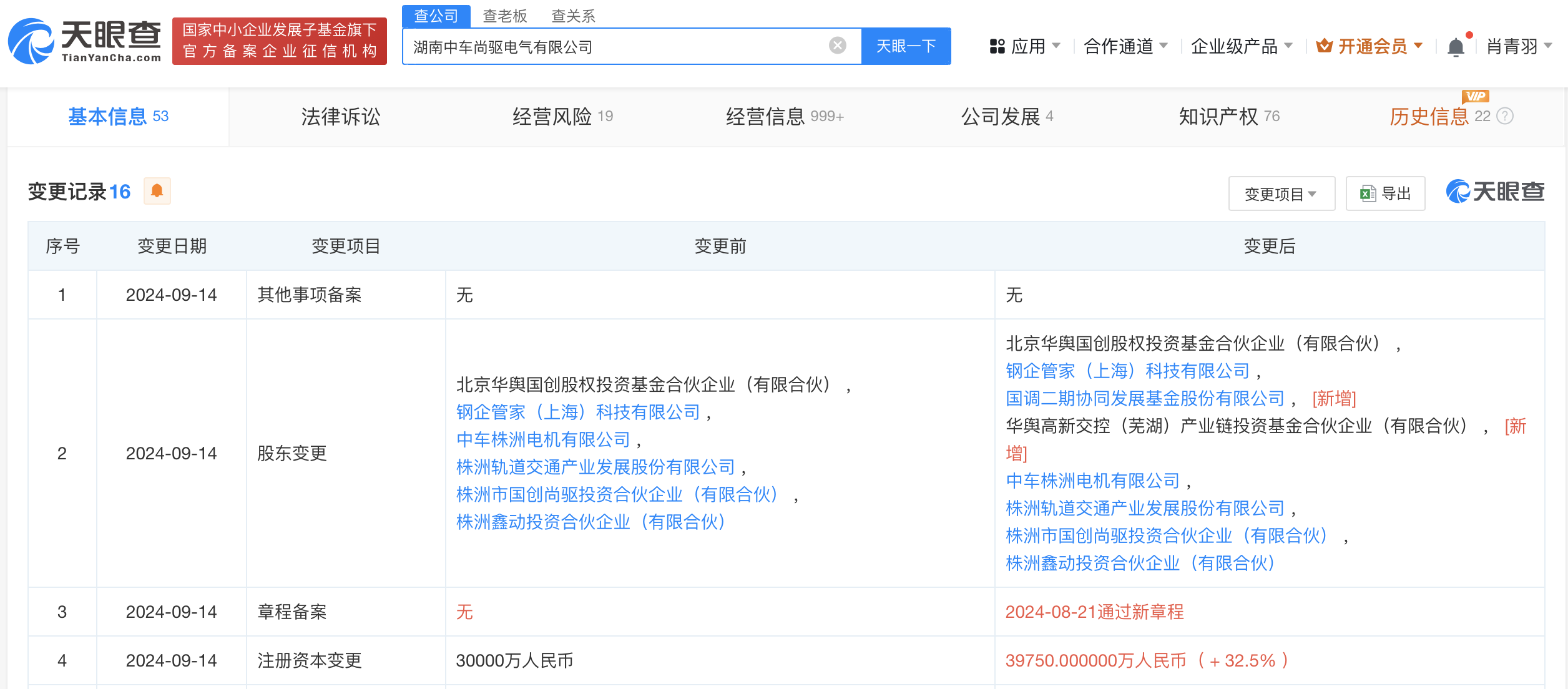The width and height of the screenshot is (1568, 689).
Task: Open the notification bell
Action: coord(1456,47)
